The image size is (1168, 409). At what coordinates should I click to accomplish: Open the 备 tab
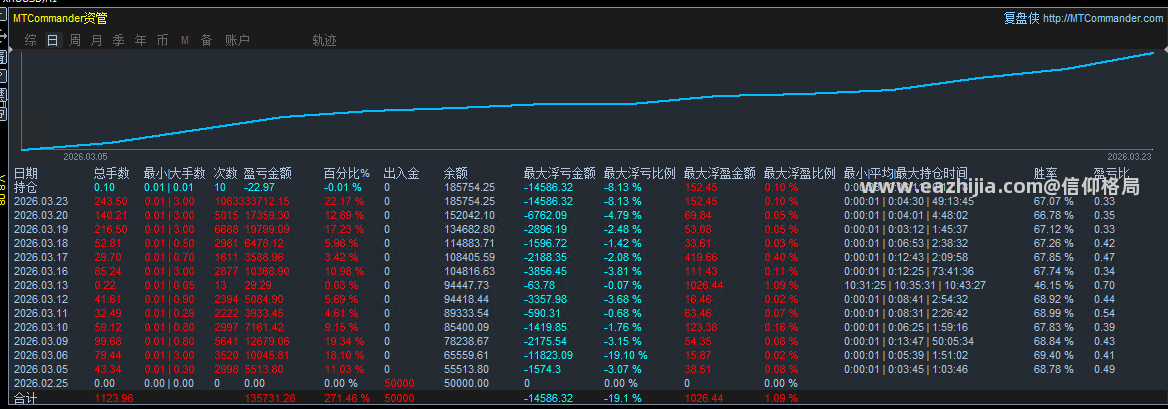(x=206, y=40)
